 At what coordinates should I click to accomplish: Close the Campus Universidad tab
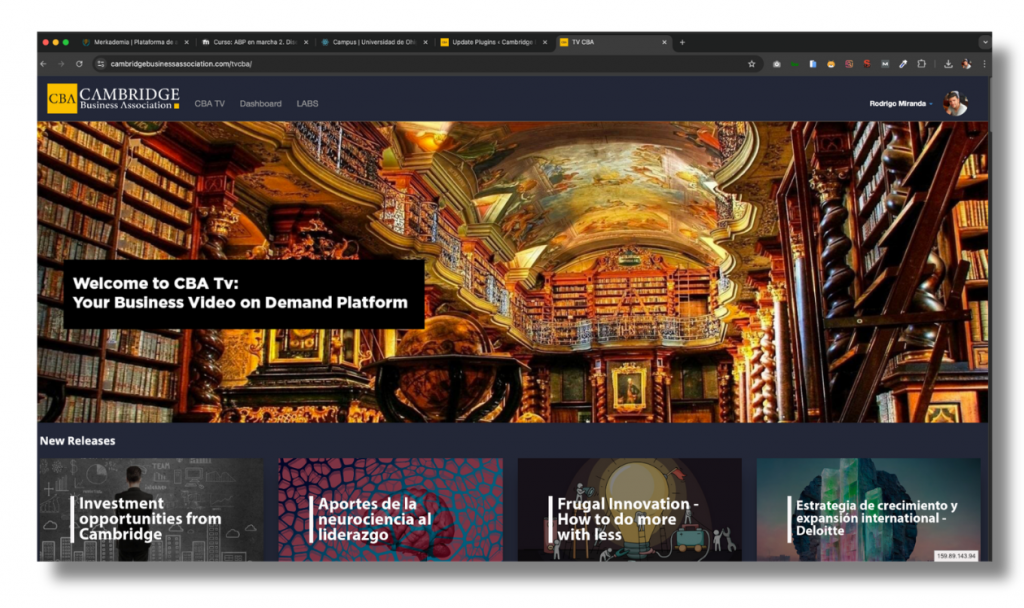[x=425, y=42]
